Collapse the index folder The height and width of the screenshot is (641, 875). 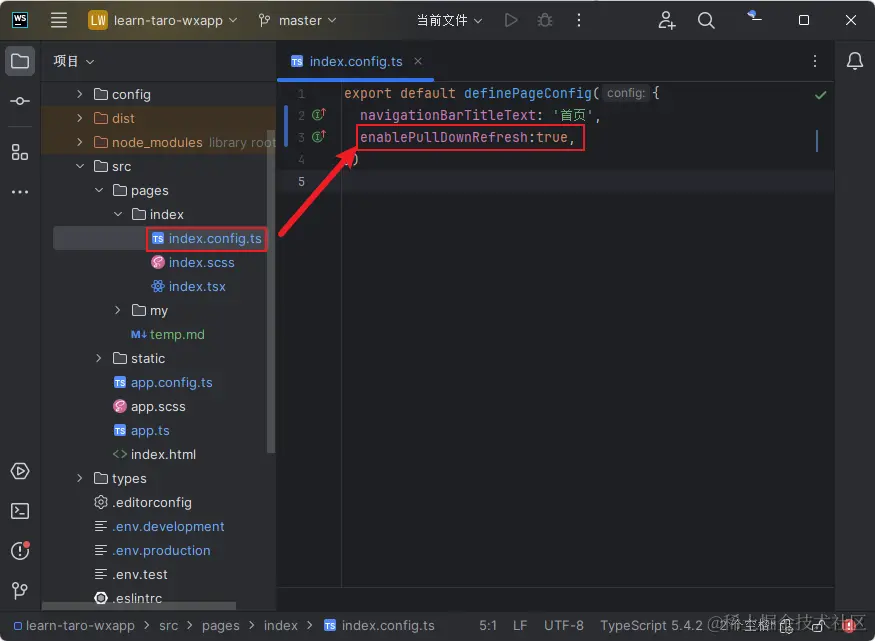click(118, 214)
